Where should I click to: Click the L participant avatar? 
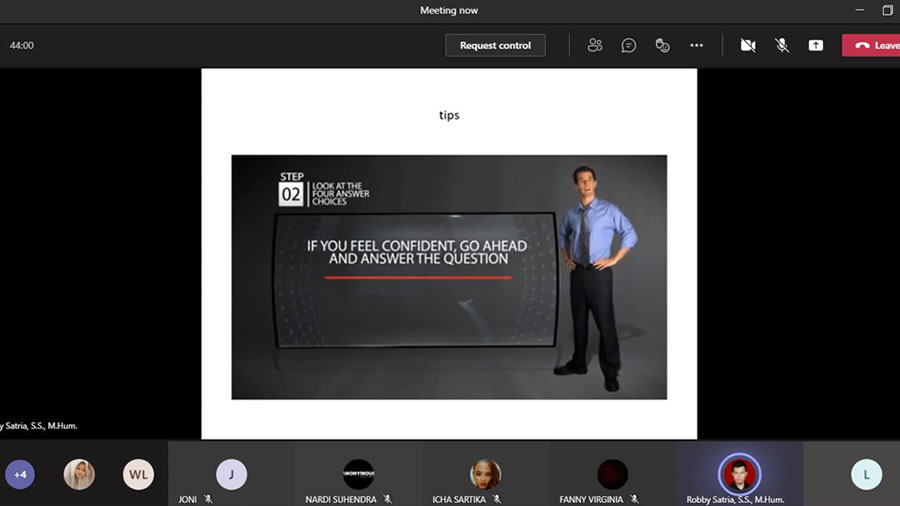tap(866, 474)
